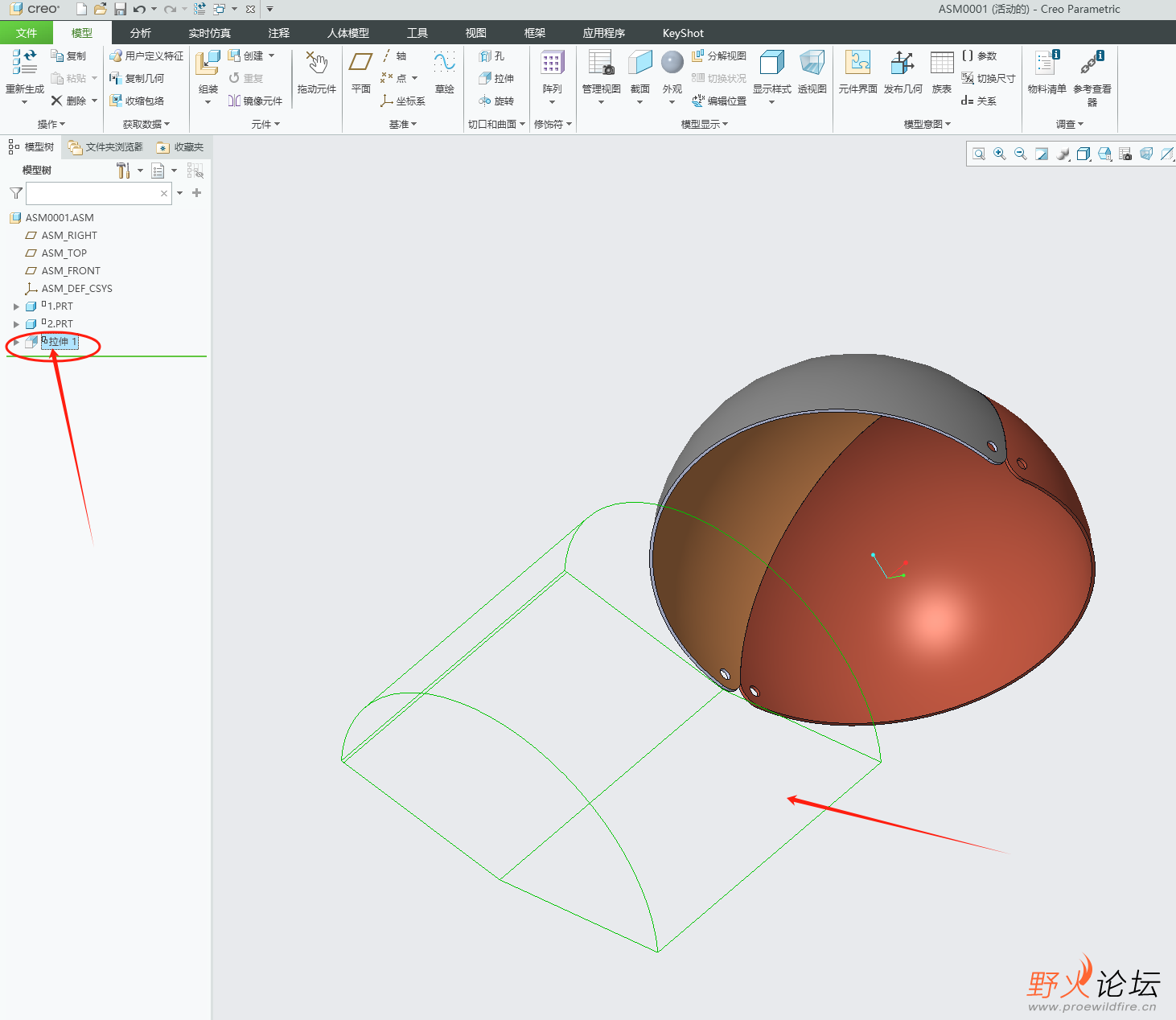Image resolution: width=1176 pixels, height=1020 pixels.
Task: Open the 文件 file menu
Action: click(x=27, y=33)
